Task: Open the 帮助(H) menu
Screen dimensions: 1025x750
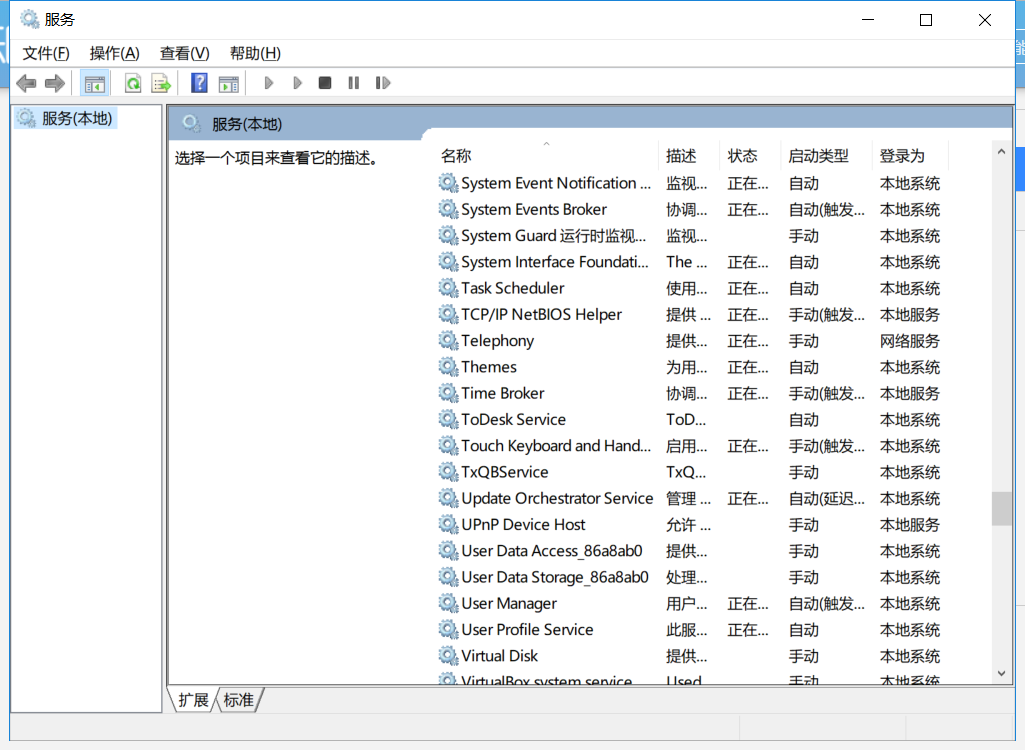Action: point(255,53)
